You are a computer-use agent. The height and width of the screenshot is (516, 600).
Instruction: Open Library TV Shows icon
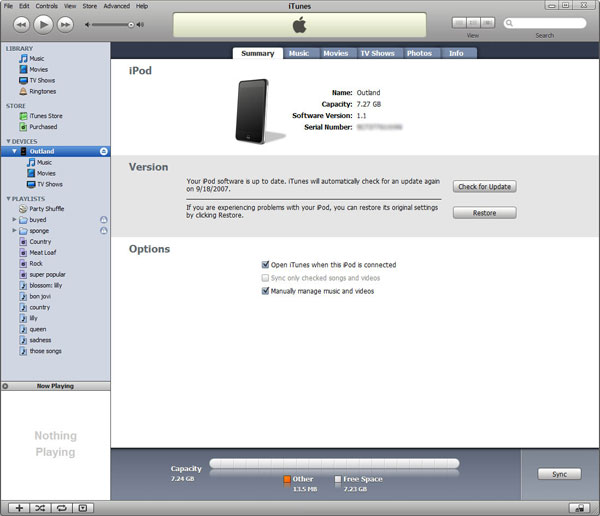23,80
